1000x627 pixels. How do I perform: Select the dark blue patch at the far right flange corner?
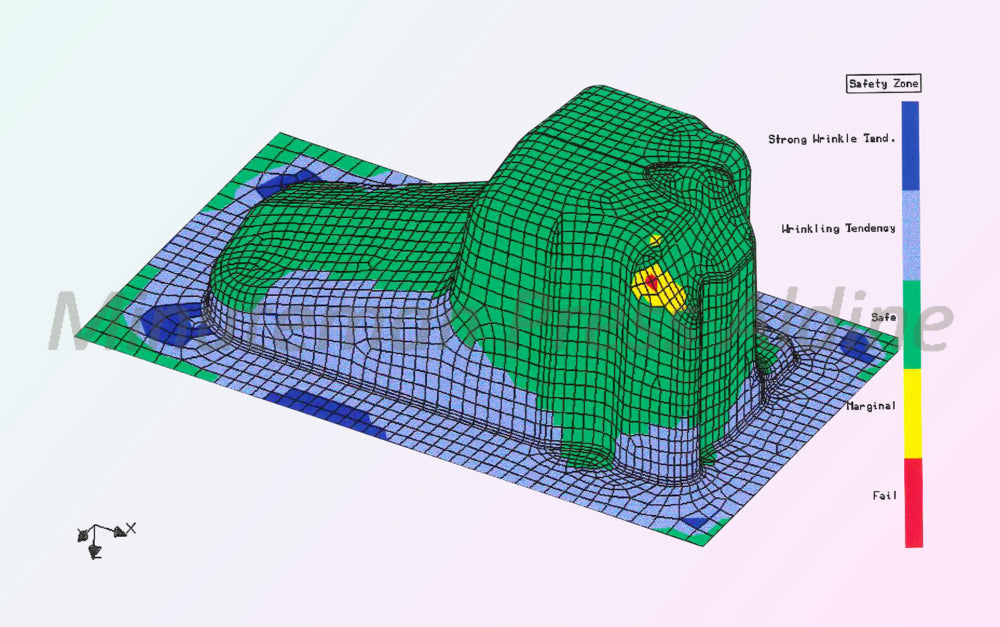pyautogui.click(x=855, y=343)
